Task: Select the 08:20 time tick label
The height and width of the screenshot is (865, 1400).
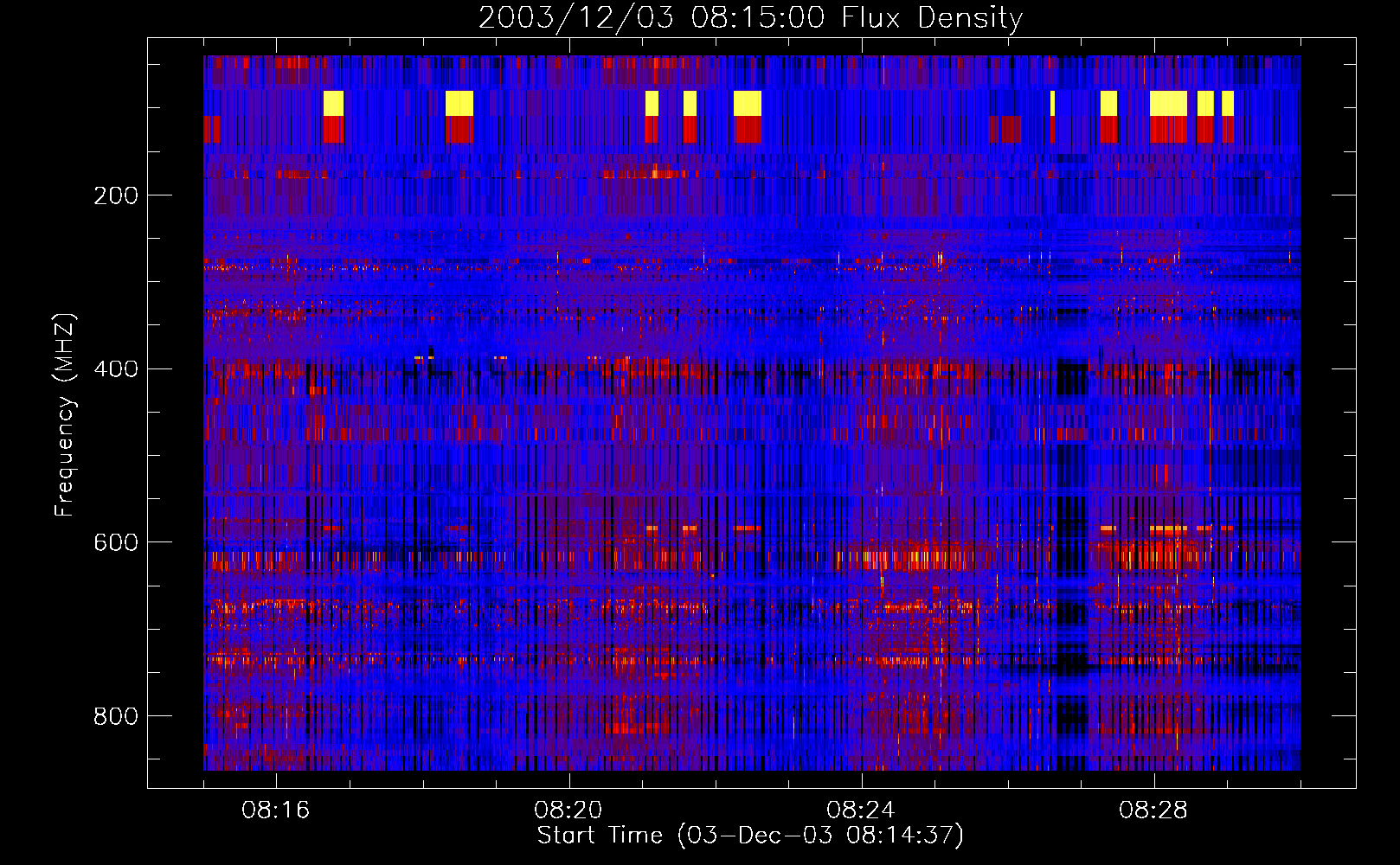Action: 568,811
